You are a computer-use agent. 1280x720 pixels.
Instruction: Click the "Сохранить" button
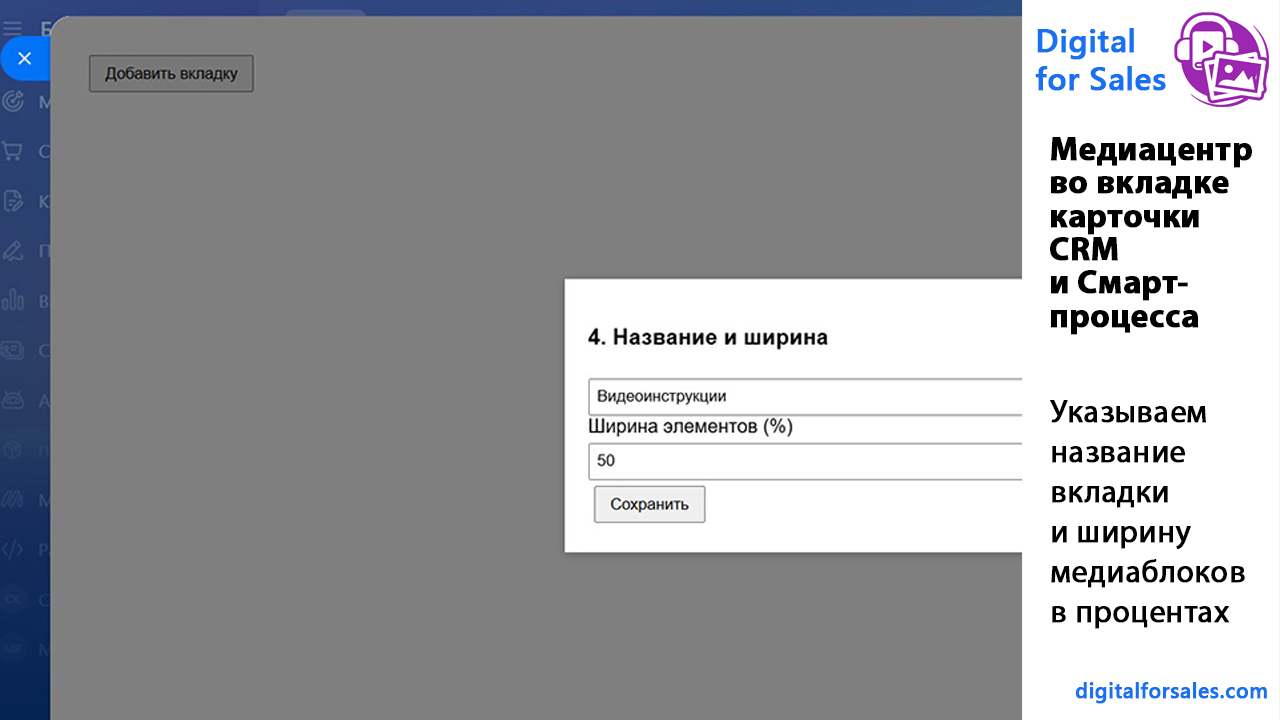[x=649, y=504]
